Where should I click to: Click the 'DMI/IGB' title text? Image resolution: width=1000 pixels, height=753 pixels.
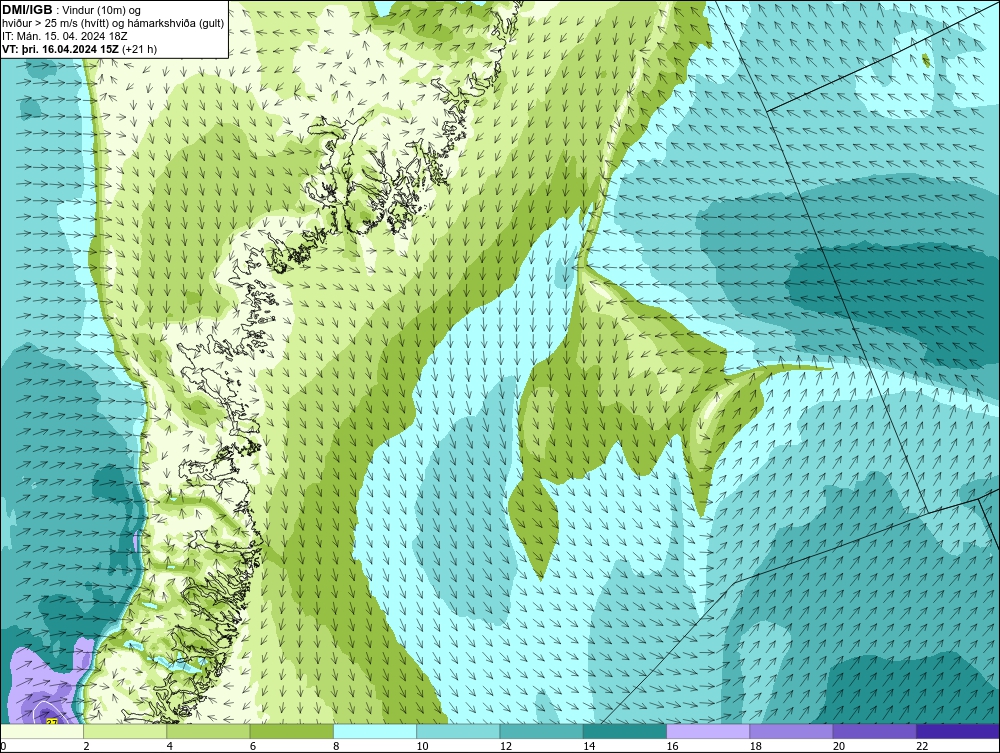click(27, 10)
